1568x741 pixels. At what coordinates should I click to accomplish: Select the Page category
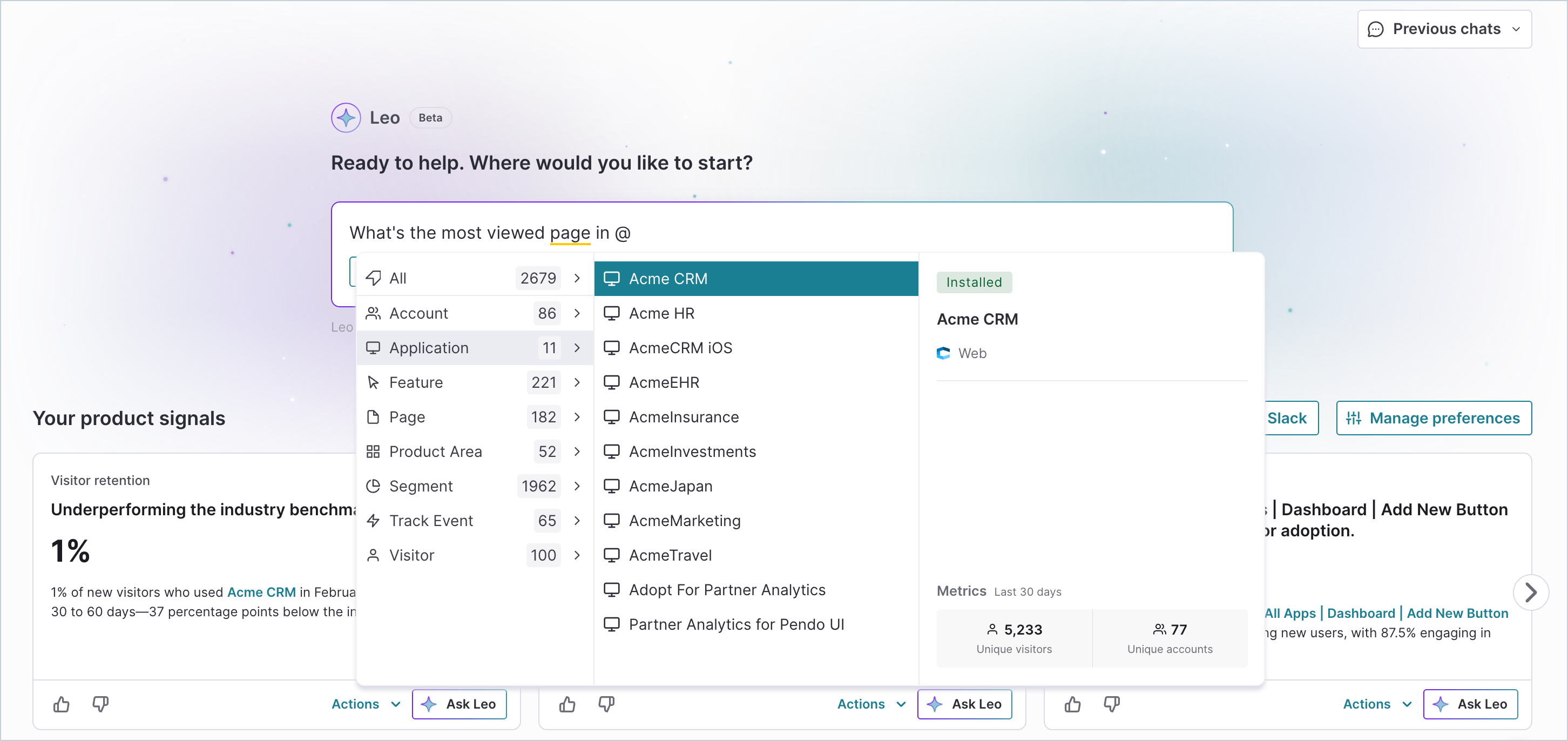point(474,417)
